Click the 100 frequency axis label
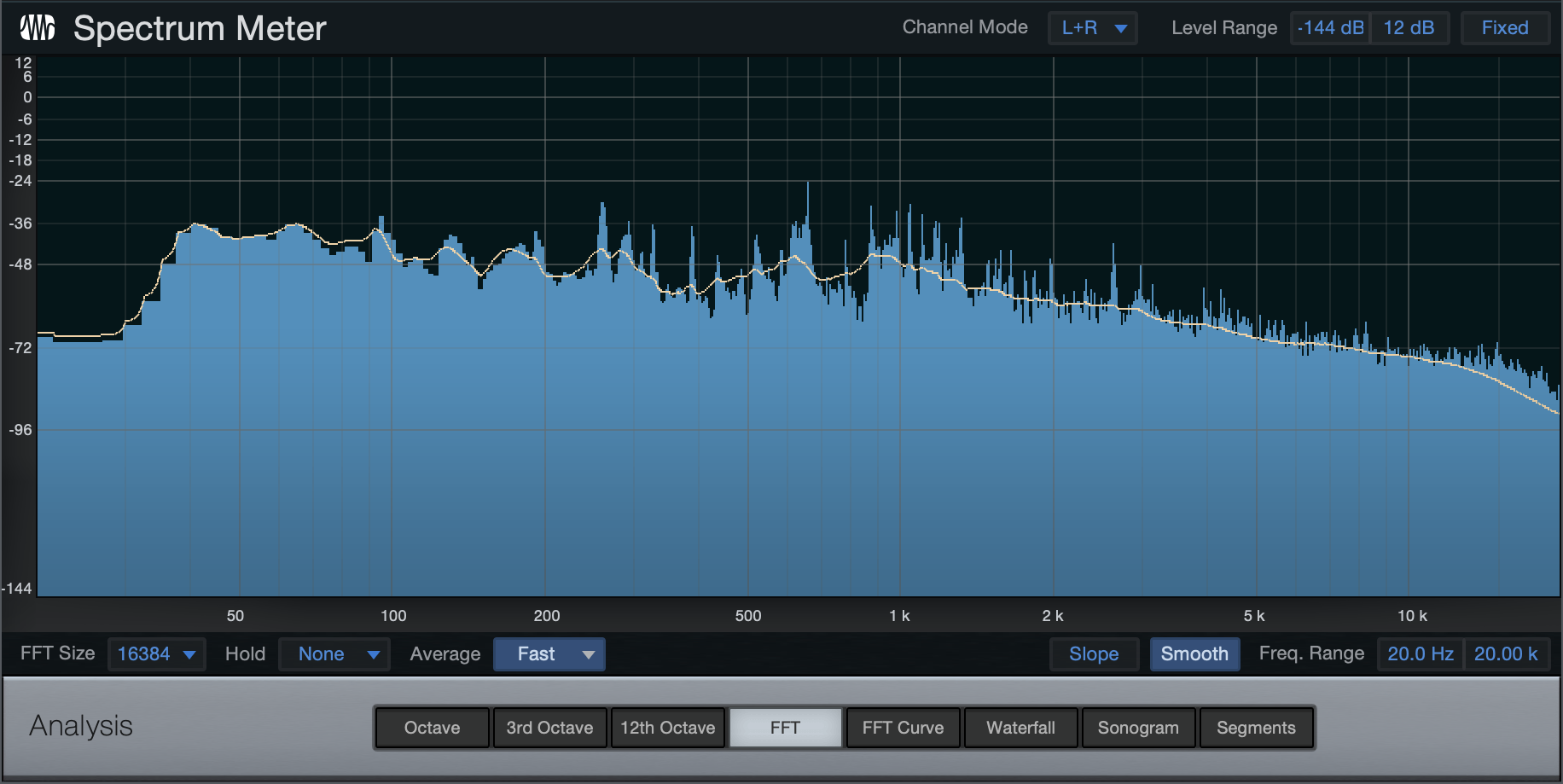Image resolution: width=1563 pixels, height=784 pixels. [x=393, y=616]
